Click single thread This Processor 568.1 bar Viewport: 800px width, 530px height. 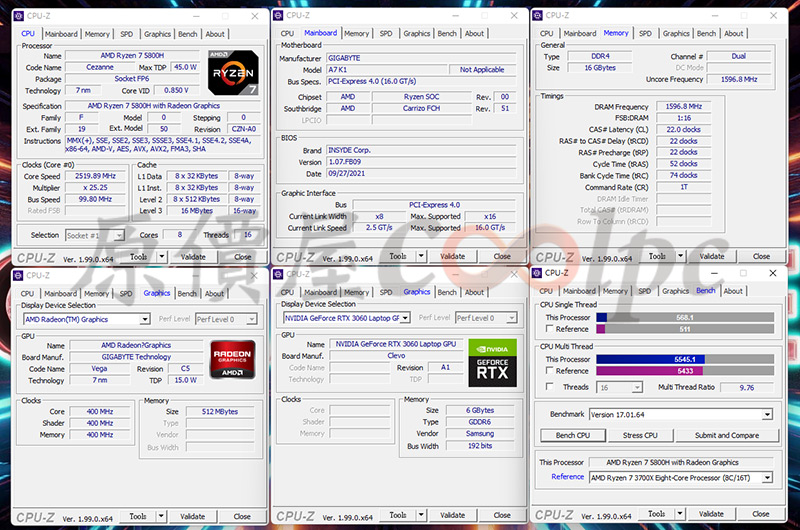[685, 317]
